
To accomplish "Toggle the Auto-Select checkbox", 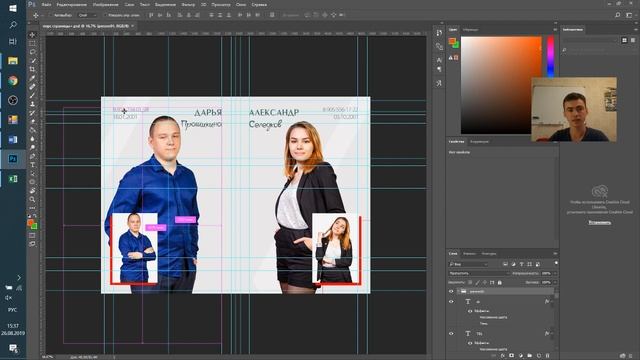I will [x=51, y=15].
